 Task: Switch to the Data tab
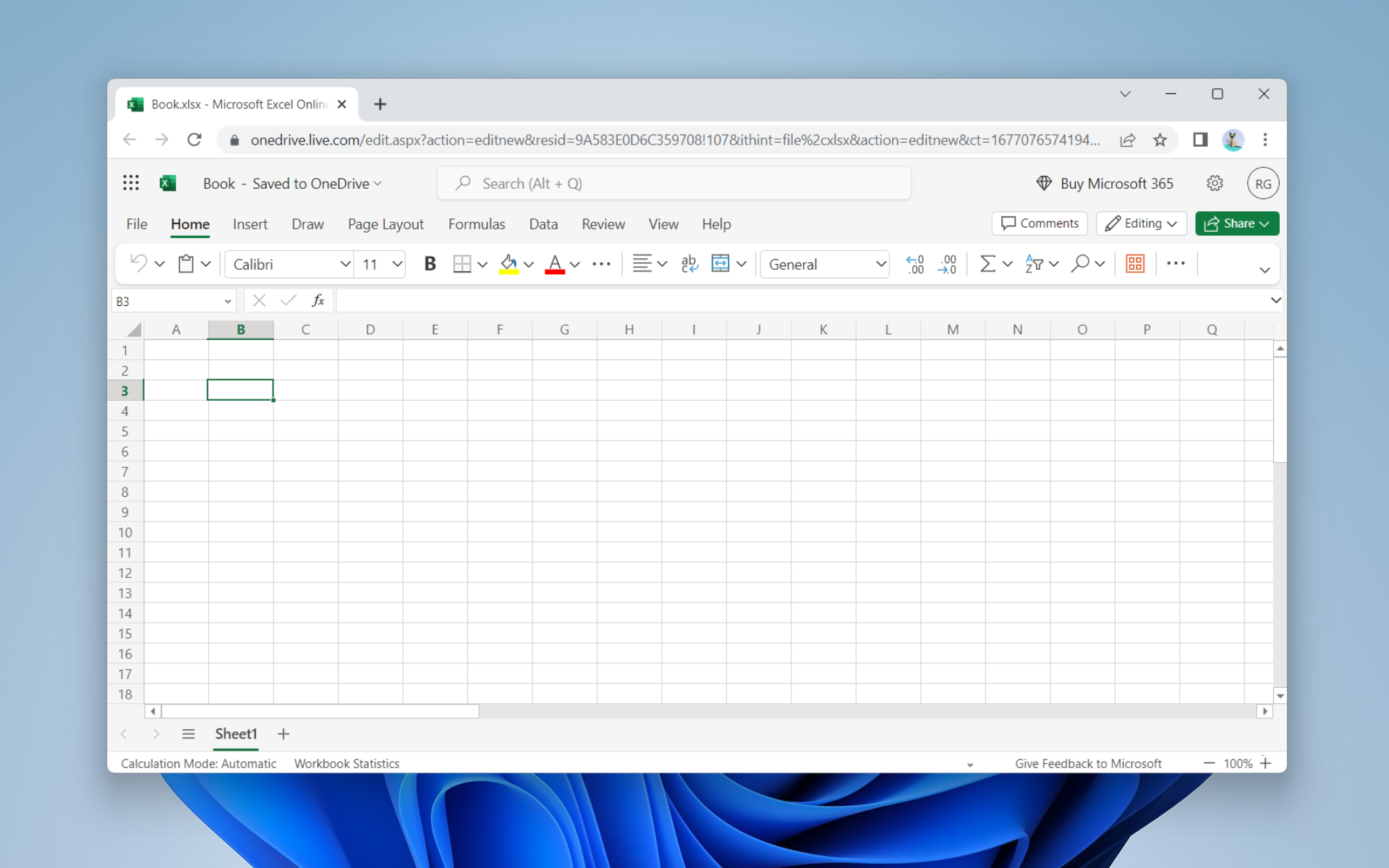coord(543,224)
